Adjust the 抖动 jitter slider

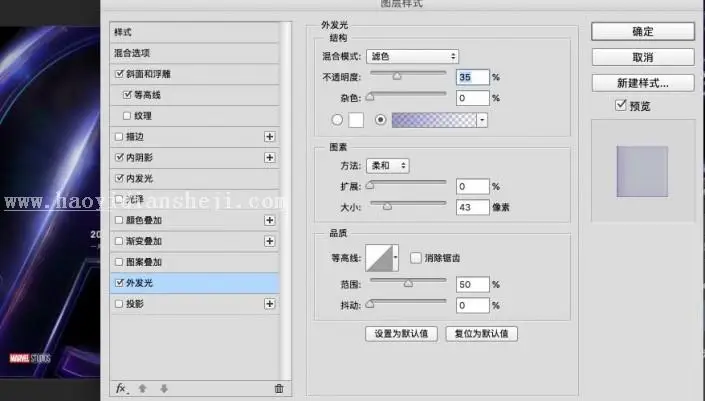370,304
